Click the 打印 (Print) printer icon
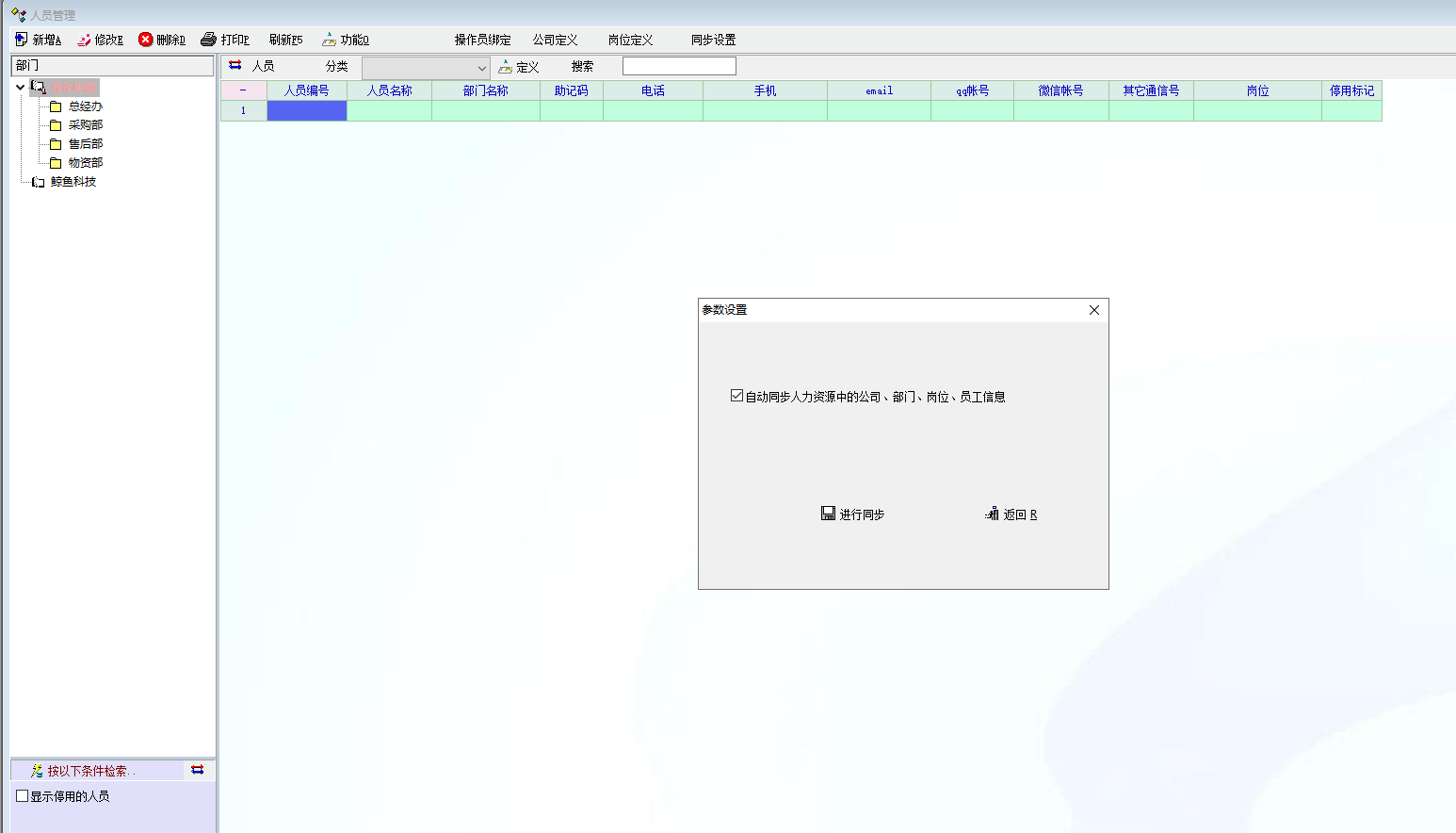Viewport: 1456px width, 833px height. click(209, 40)
